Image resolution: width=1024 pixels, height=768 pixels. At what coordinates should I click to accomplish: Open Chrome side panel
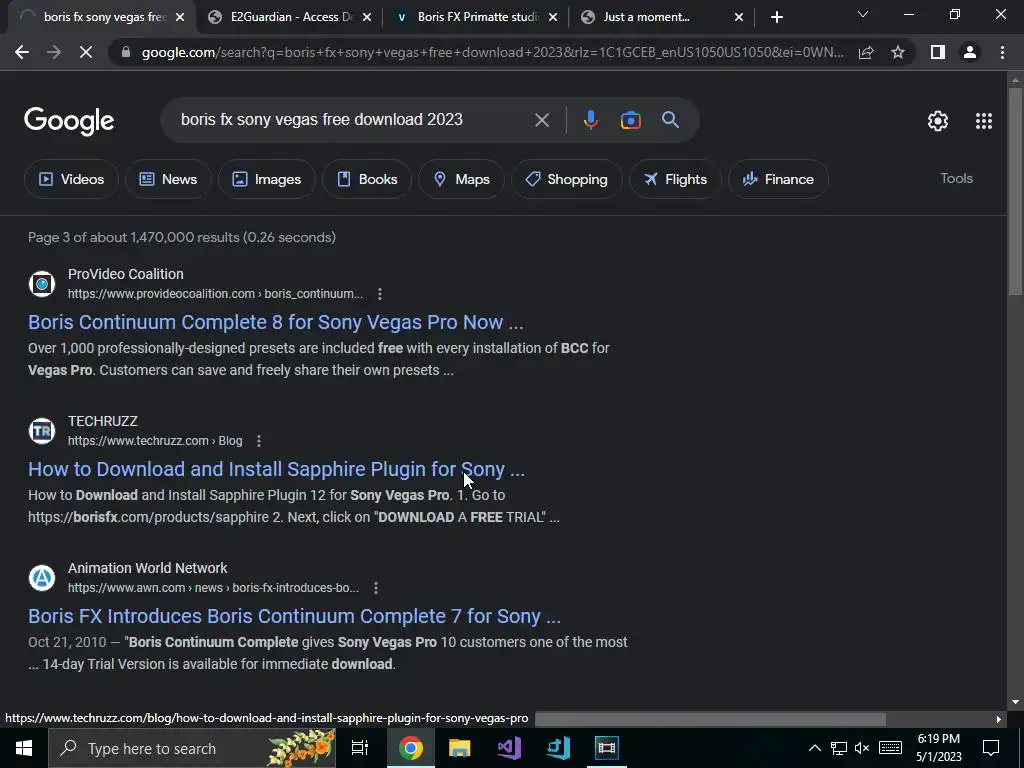[938, 52]
